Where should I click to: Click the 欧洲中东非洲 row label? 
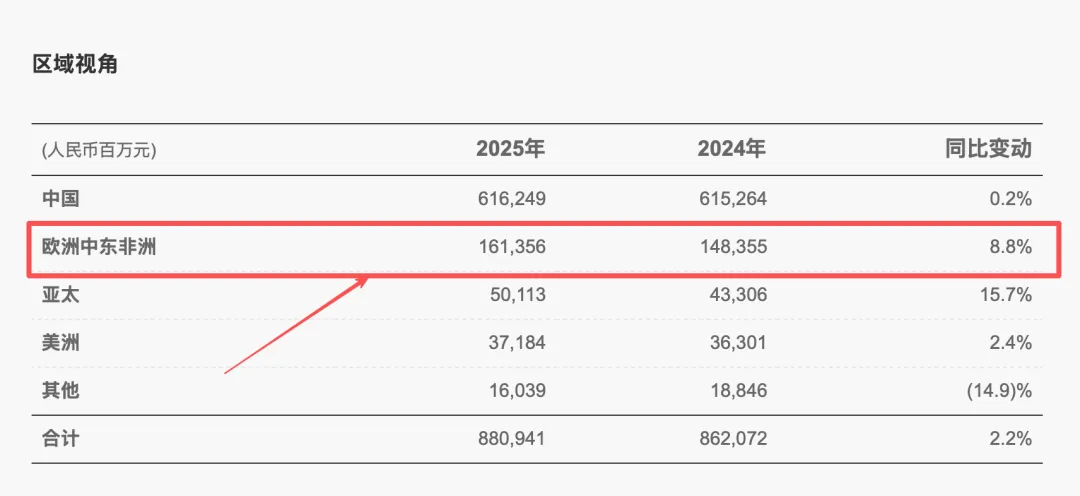[99, 247]
